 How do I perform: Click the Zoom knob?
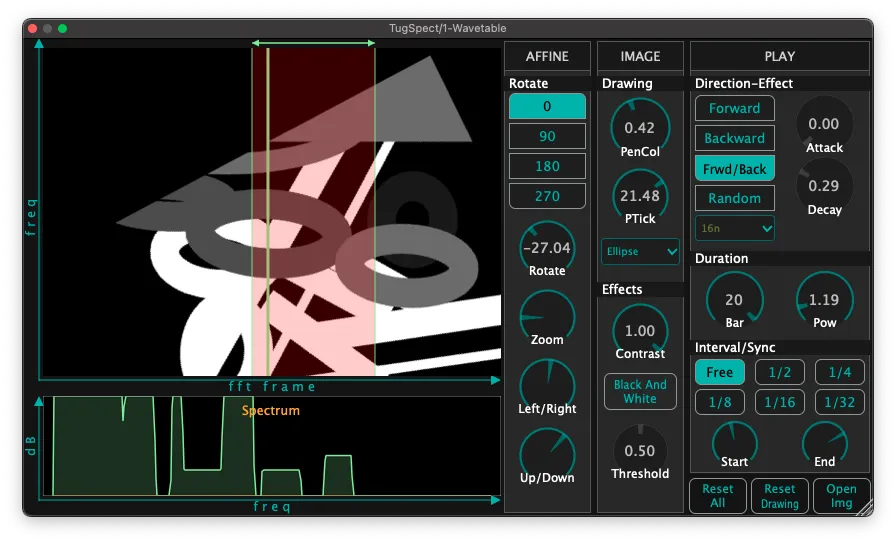(547, 317)
